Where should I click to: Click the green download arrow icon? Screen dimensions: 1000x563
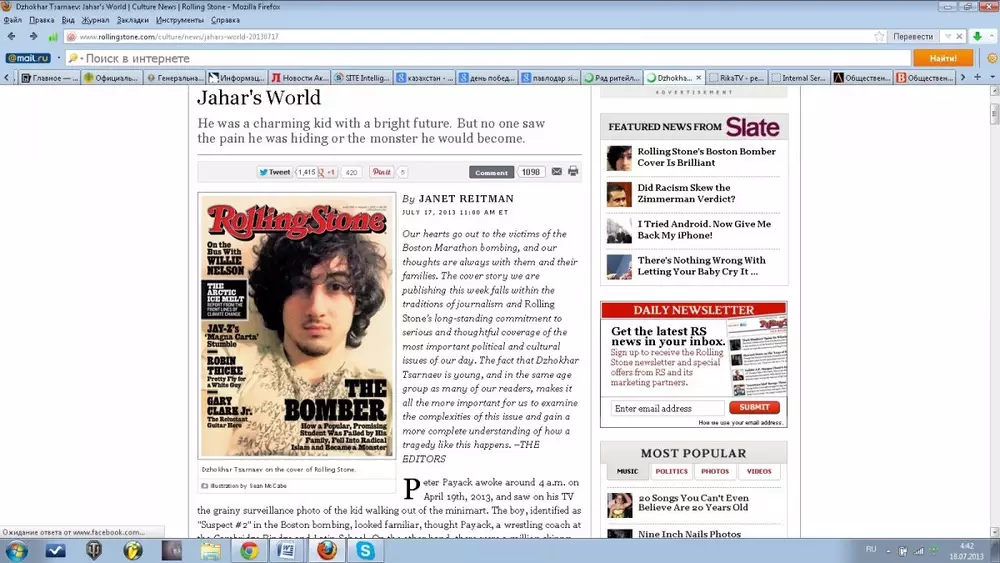click(977, 36)
